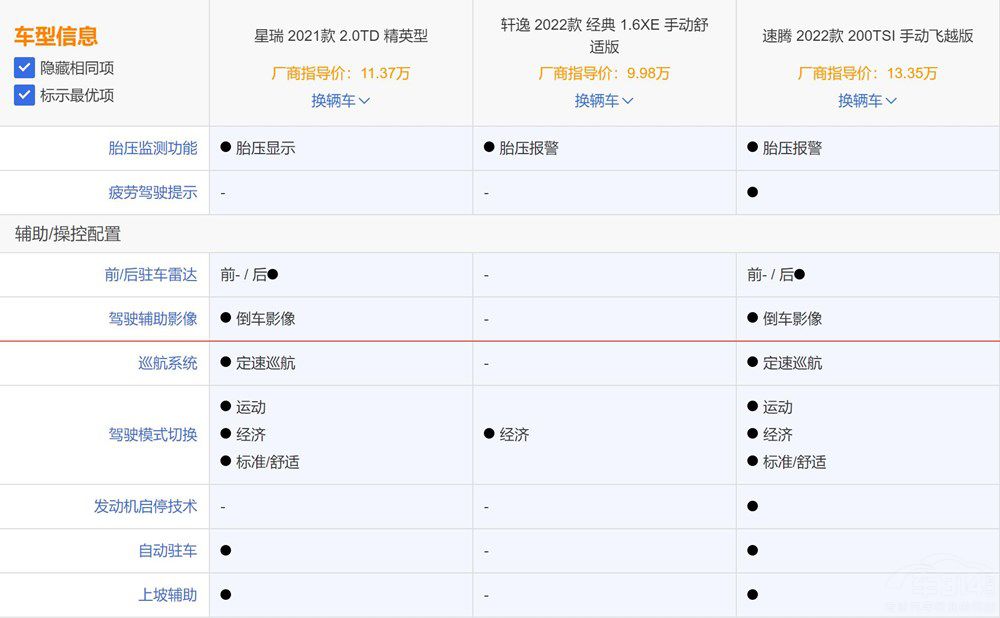The width and height of the screenshot is (1000, 618).
Task: Toggle the 标示最优项 checkbox
Action: (x=25, y=96)
